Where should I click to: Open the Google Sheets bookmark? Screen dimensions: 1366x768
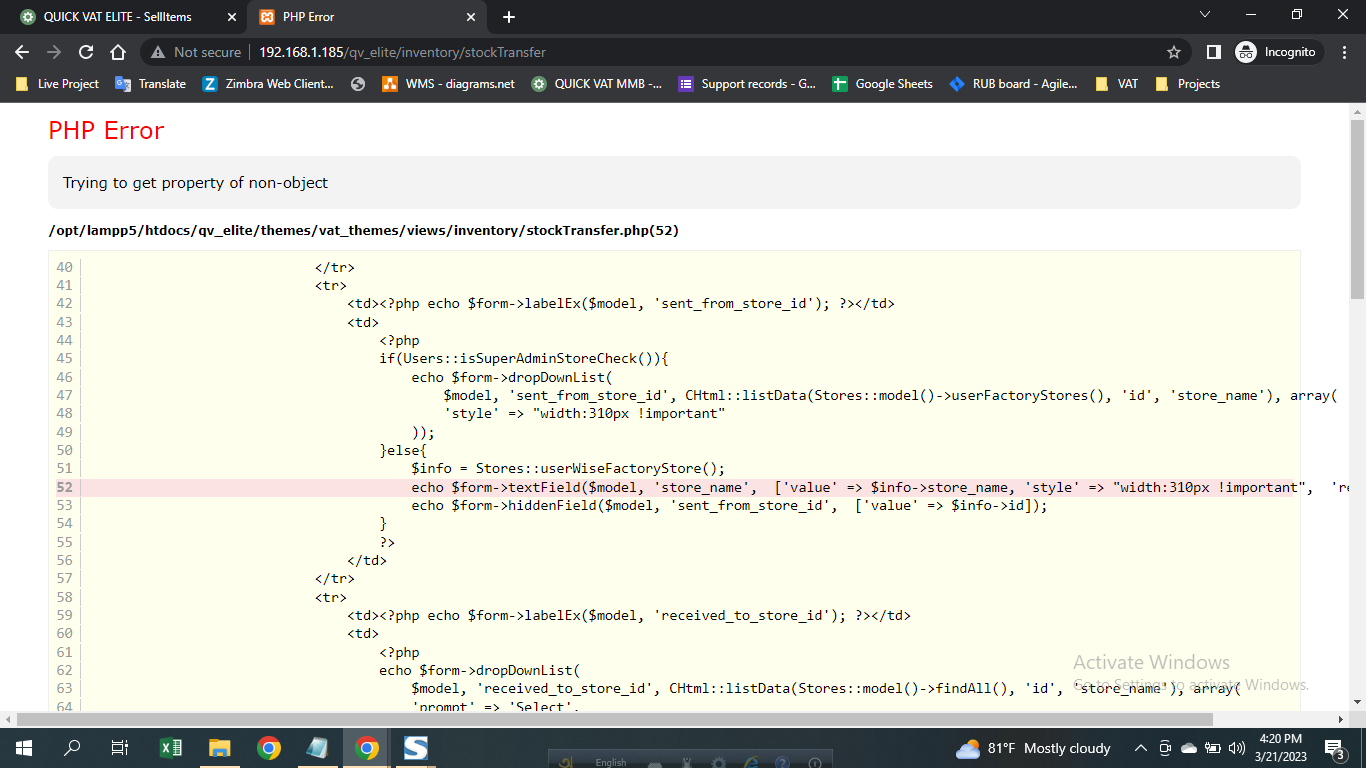pos(882,84)
